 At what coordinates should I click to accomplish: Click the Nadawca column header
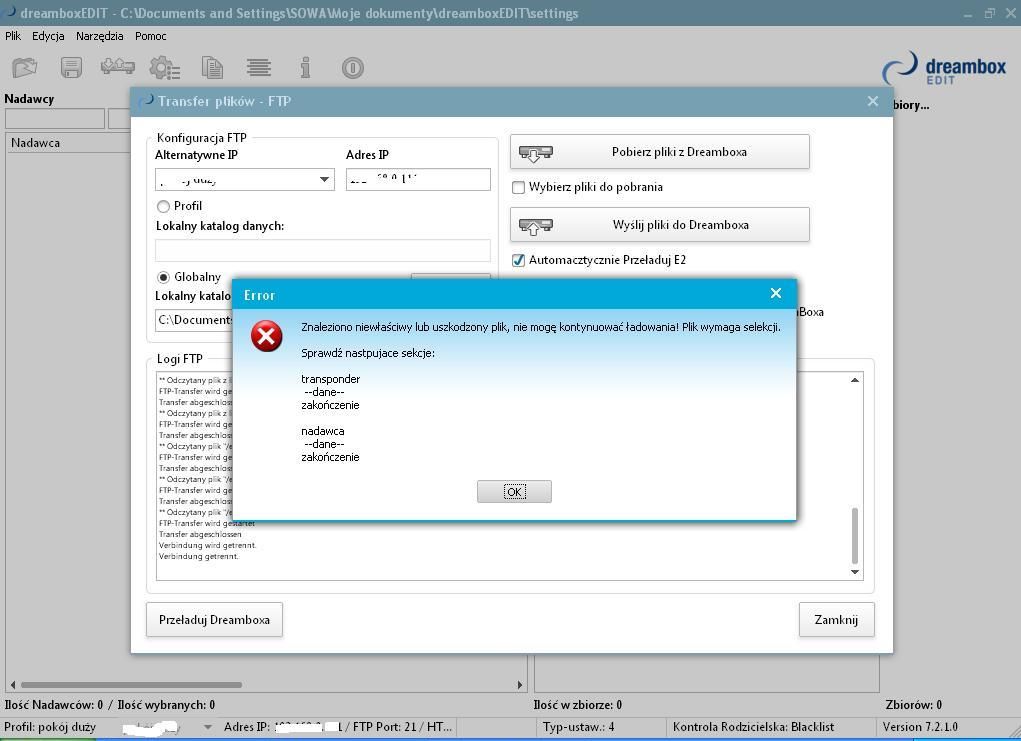pos(70,143)
